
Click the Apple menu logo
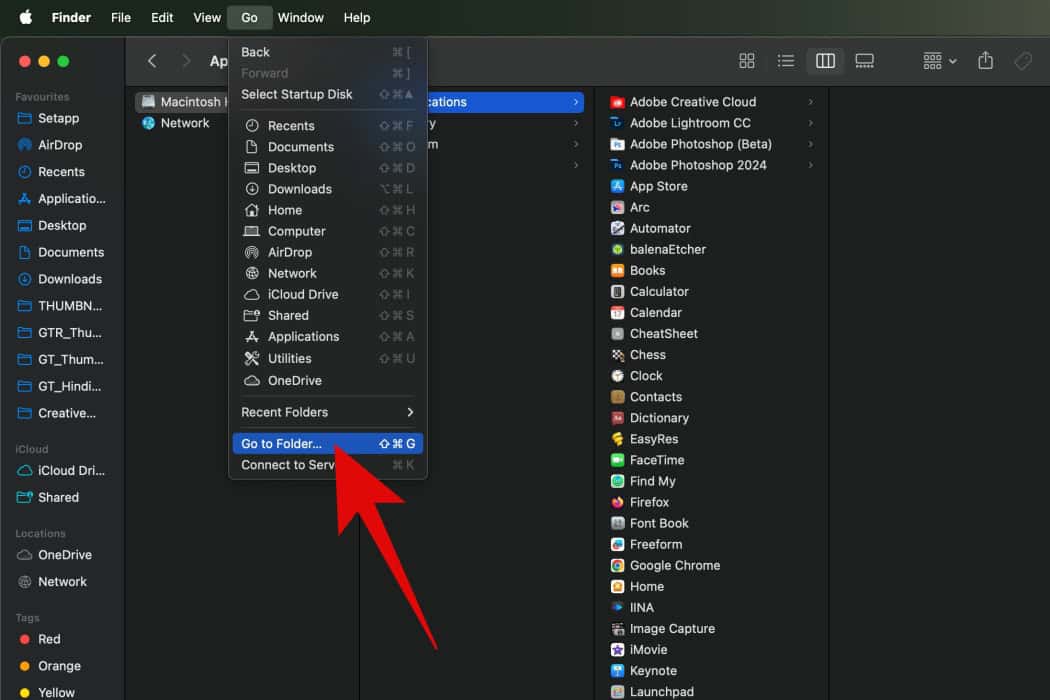(x=25, y=17)
